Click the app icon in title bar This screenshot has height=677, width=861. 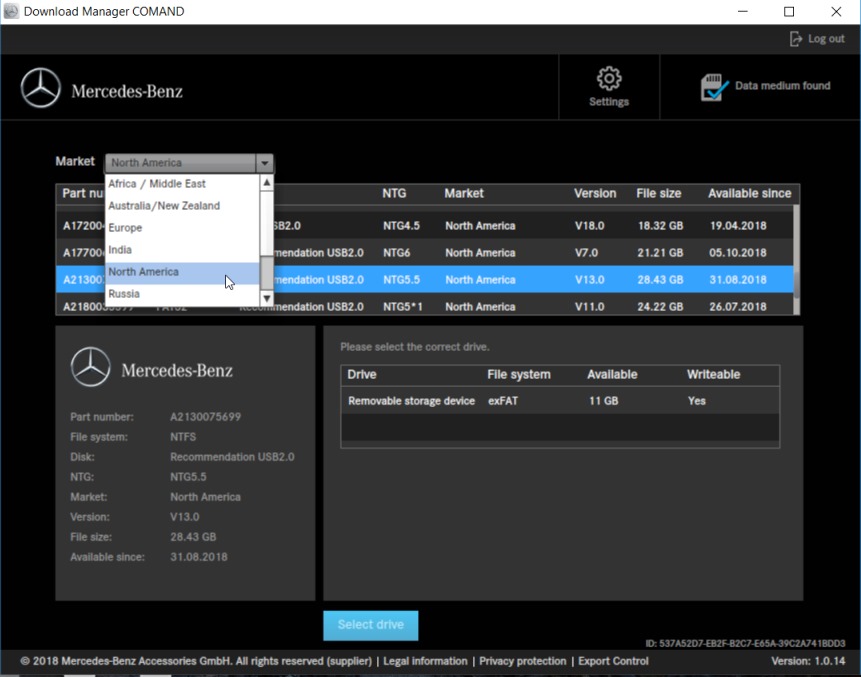11,12
